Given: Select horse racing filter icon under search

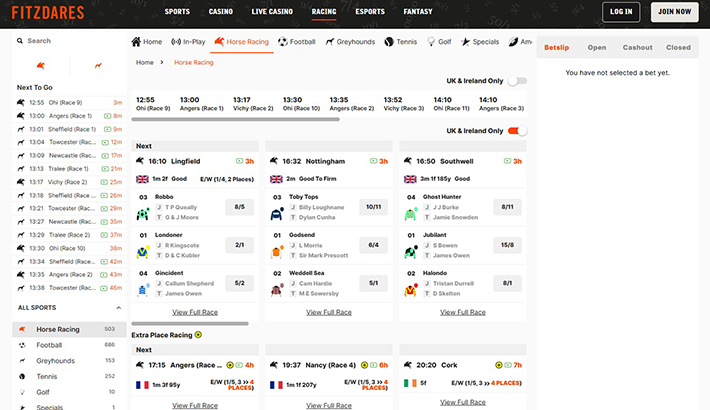Looking at the screenshot, I should coord(41,66).
